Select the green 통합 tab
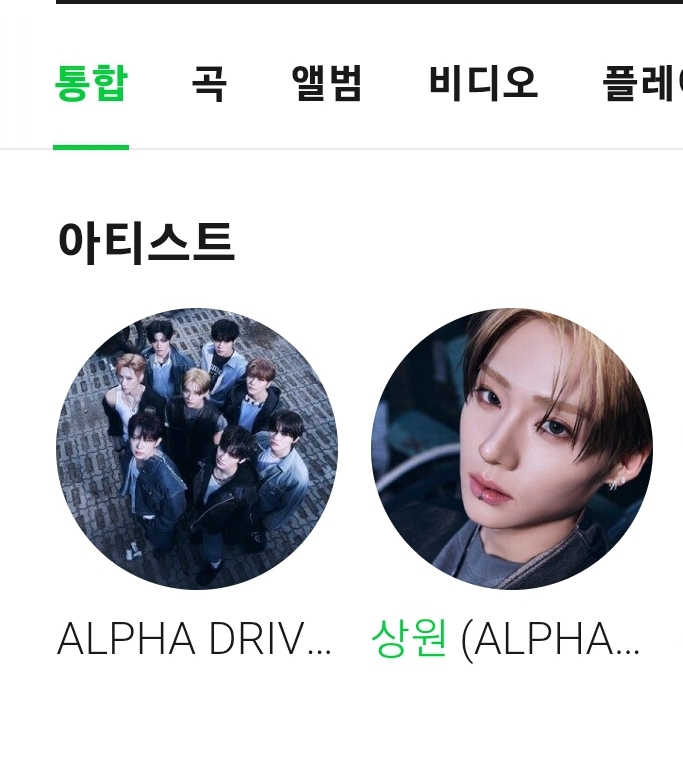This screenshot has height=758, width=683. pyautogui.click(x=91, y=83)
